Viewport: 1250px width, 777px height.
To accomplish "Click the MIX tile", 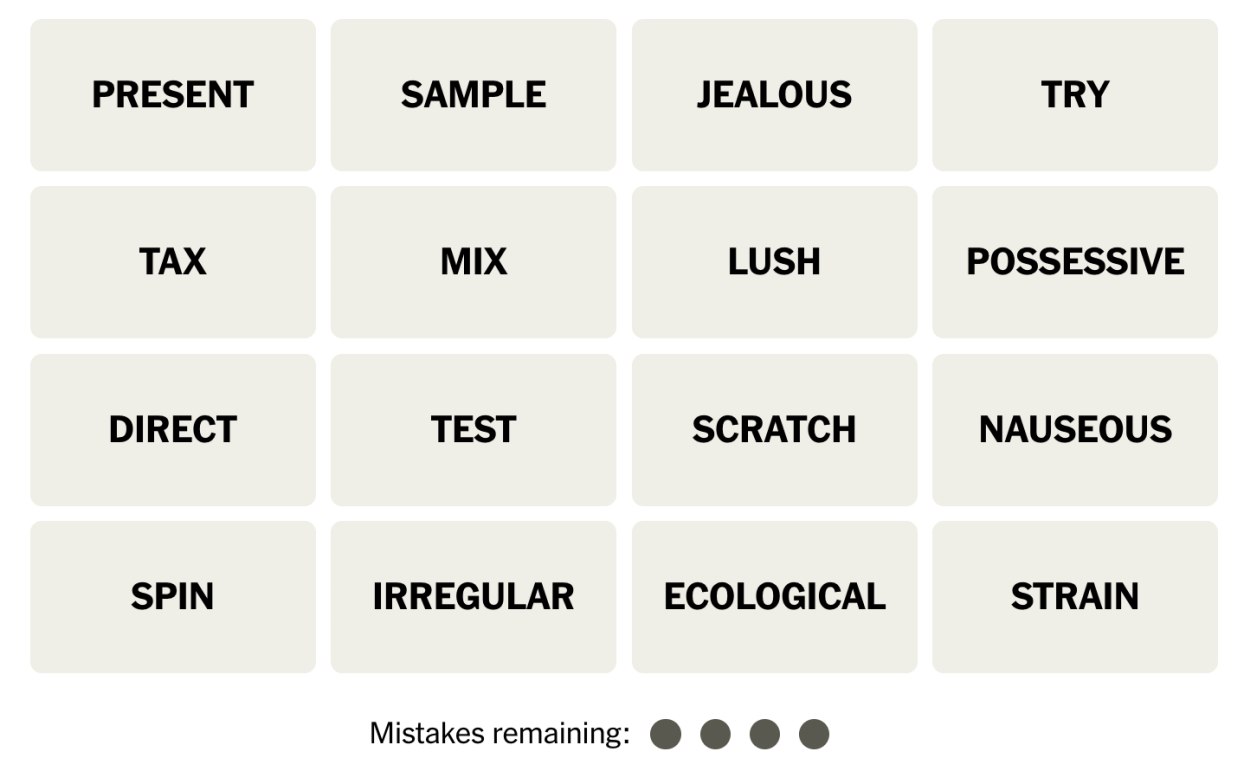I will (474, 262).
